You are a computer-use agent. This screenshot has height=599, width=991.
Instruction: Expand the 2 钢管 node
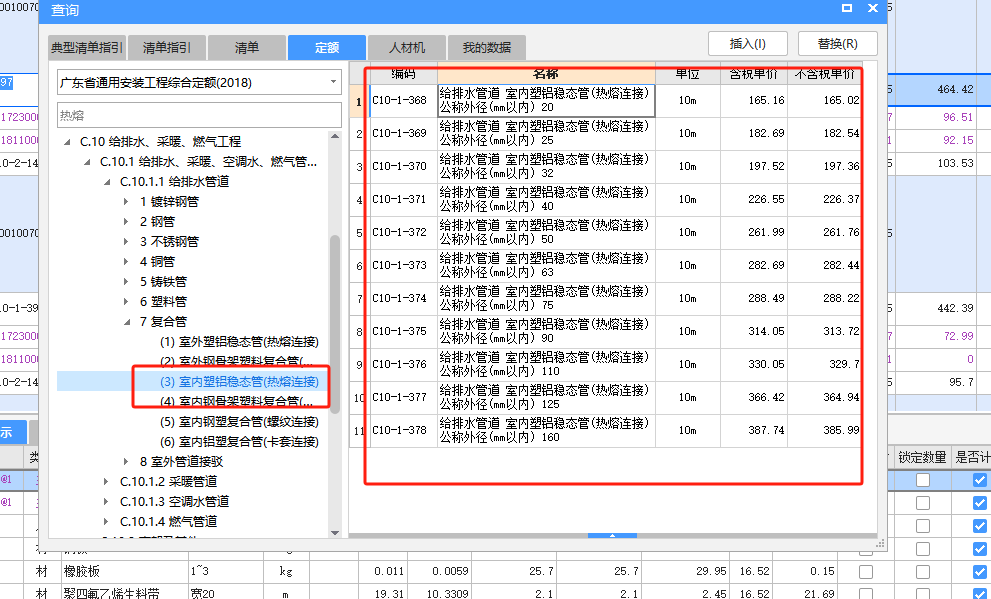coord(126,222)
